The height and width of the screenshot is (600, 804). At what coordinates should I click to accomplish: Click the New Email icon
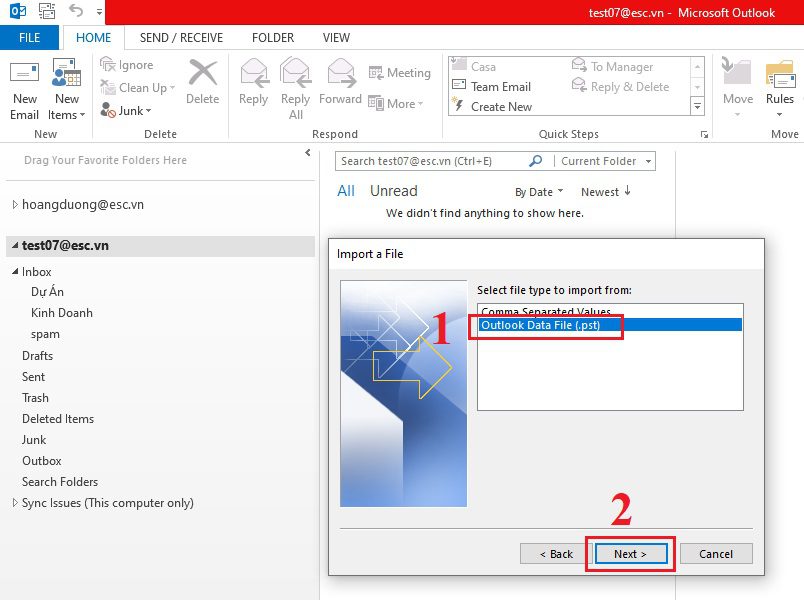tap(24, 72)
